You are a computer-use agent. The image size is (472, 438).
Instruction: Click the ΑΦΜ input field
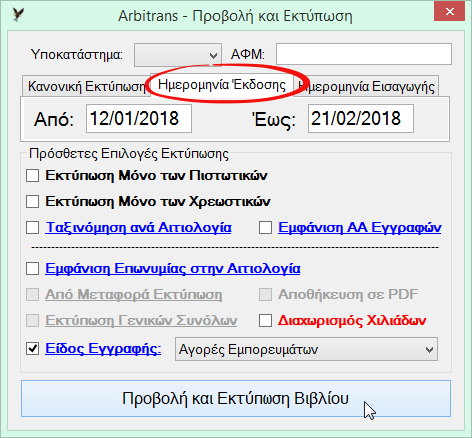pos(364,54)
